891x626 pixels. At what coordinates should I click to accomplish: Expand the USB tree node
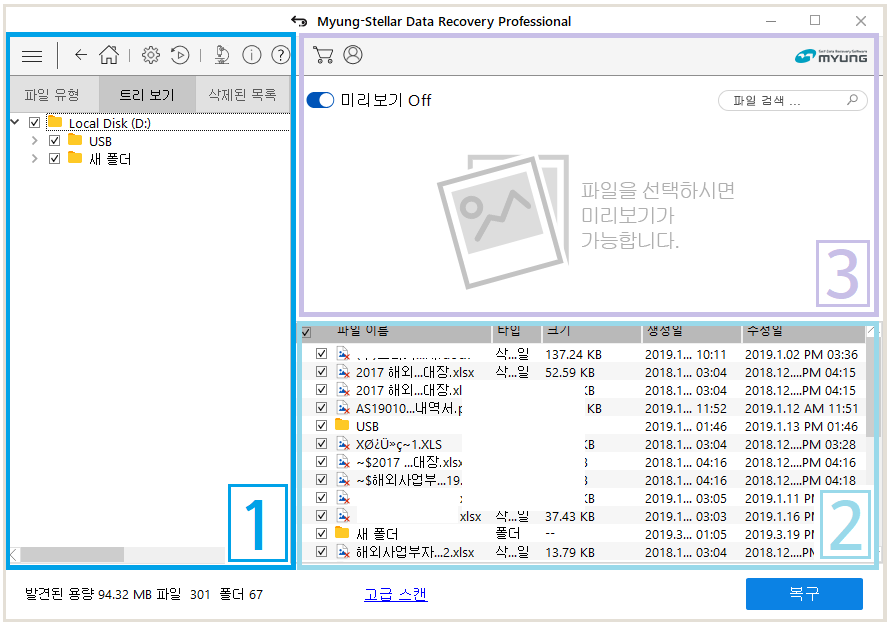[35, 140]
